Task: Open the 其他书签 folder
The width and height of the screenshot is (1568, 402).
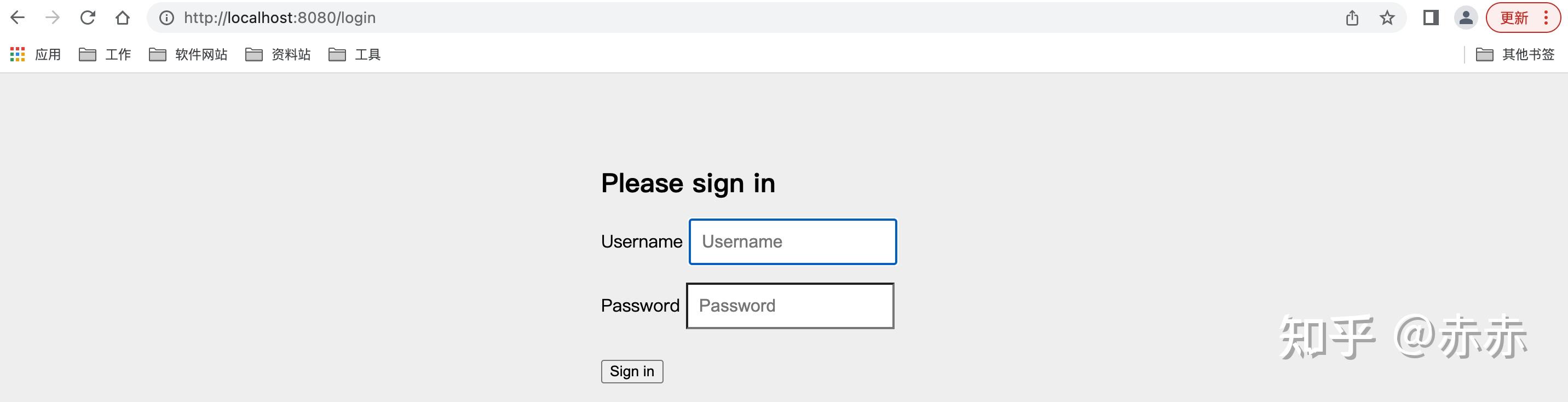Action: [x=1515, y=55]
